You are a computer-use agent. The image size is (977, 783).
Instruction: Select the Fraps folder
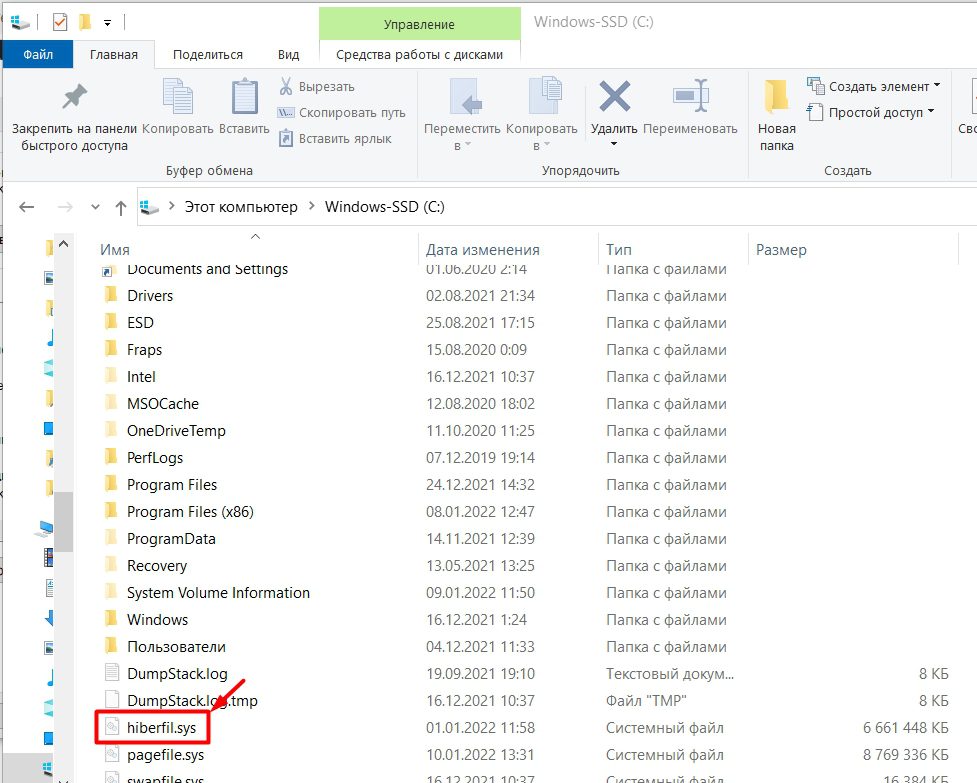[x=145, y=349]
